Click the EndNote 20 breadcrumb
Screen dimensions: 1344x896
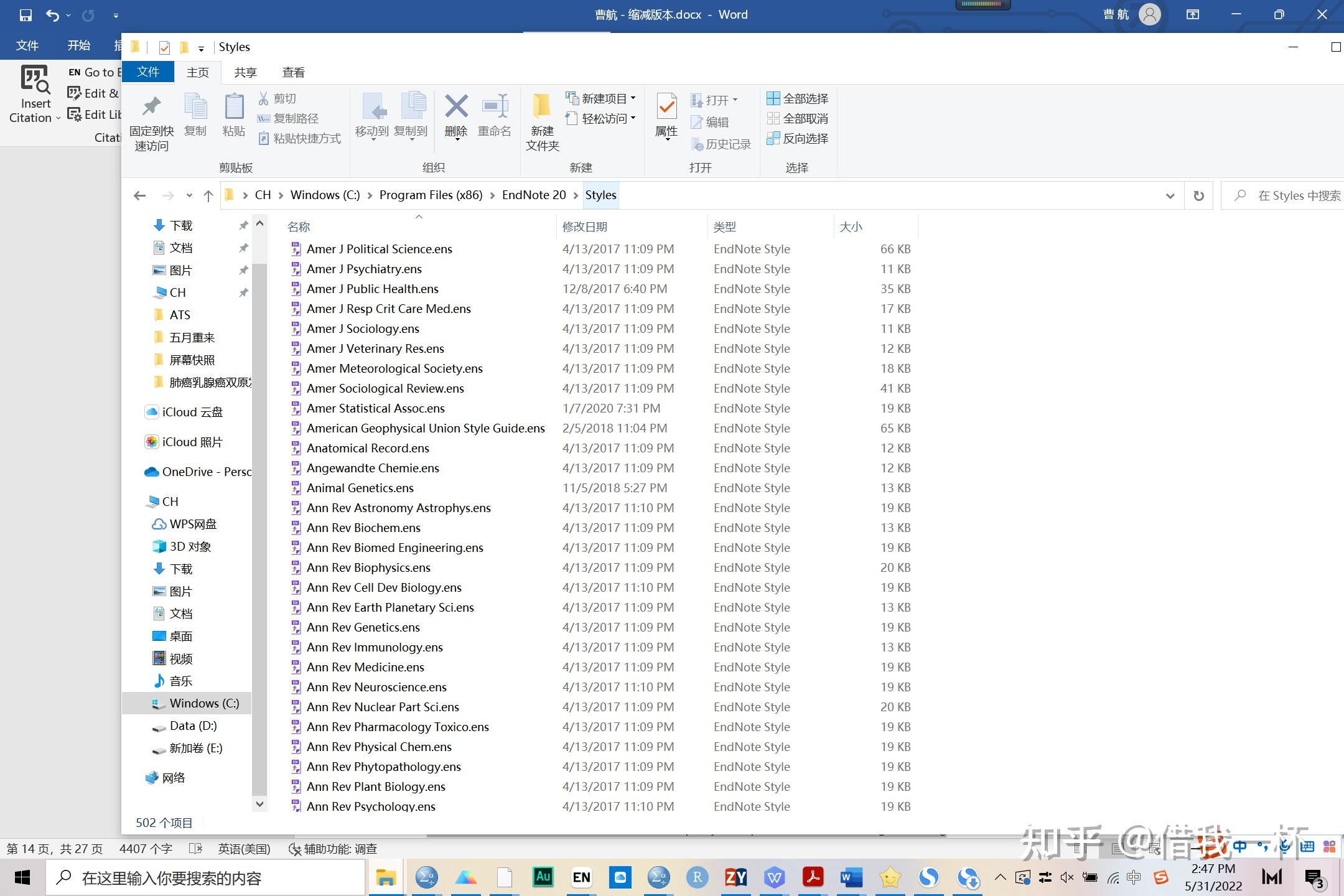534,195
